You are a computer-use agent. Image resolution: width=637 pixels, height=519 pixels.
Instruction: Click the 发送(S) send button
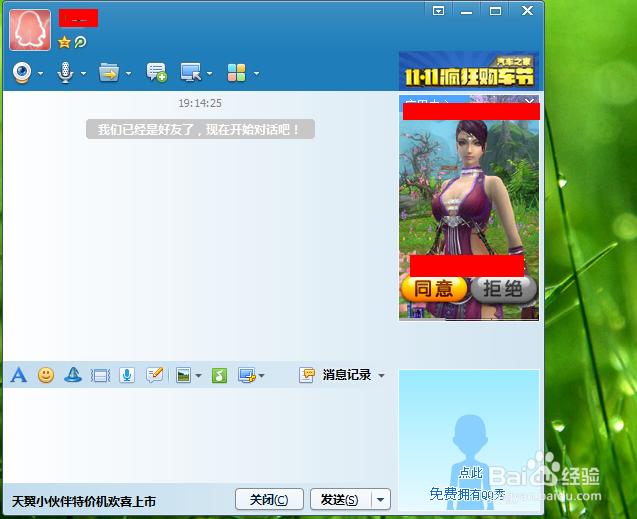click(x=340, y=499)
